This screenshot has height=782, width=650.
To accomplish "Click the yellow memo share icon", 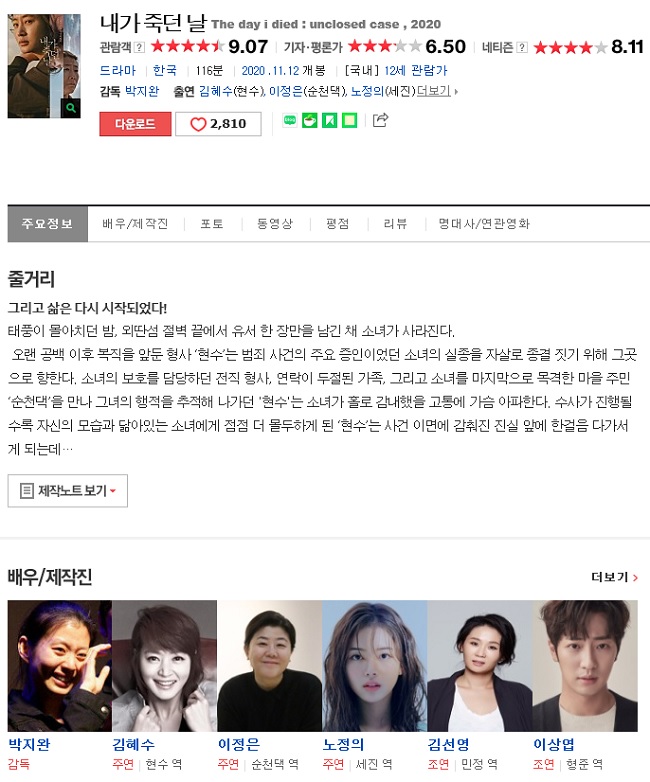I will (x=349, y=120).
